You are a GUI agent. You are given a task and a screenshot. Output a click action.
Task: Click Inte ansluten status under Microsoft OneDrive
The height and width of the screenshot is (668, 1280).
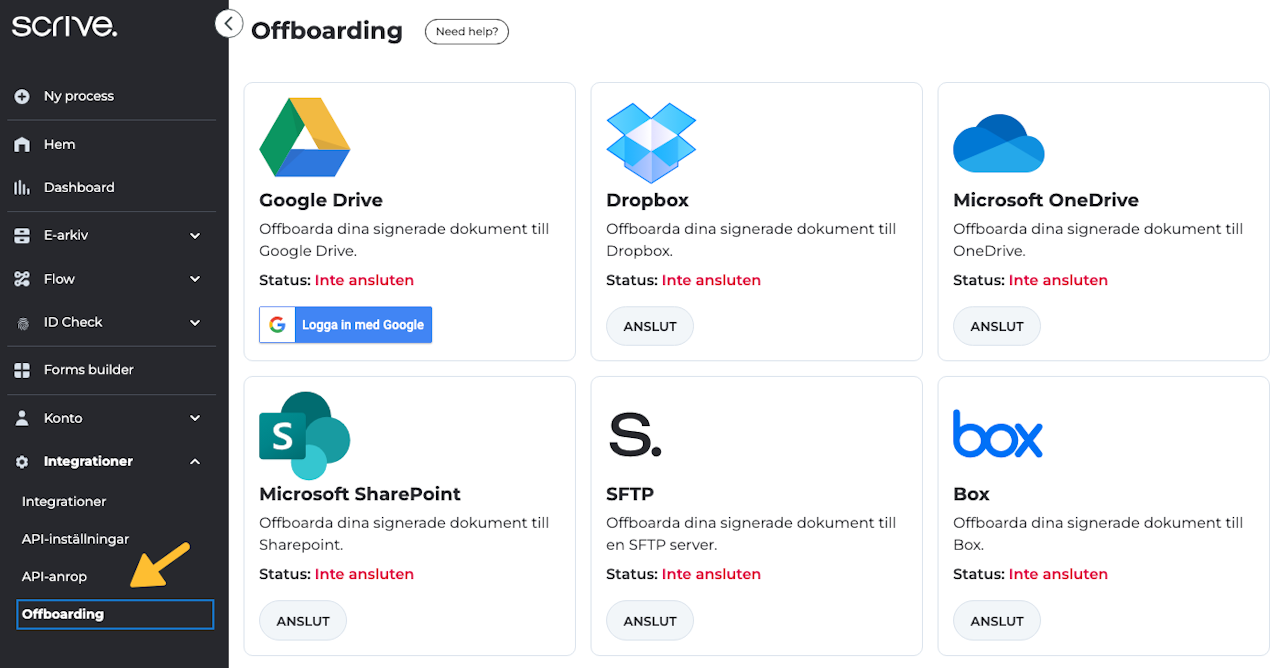(x=1058, y=280)
